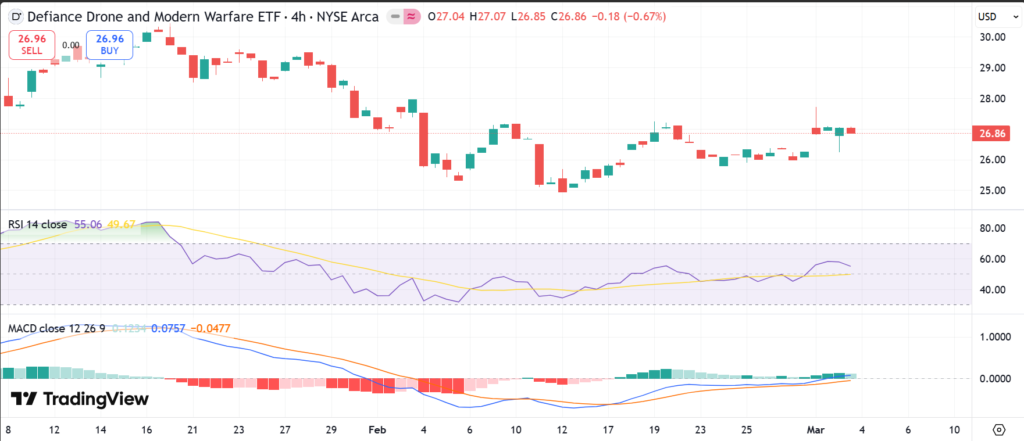Open the USD currency dropdown

pos(987,17)
